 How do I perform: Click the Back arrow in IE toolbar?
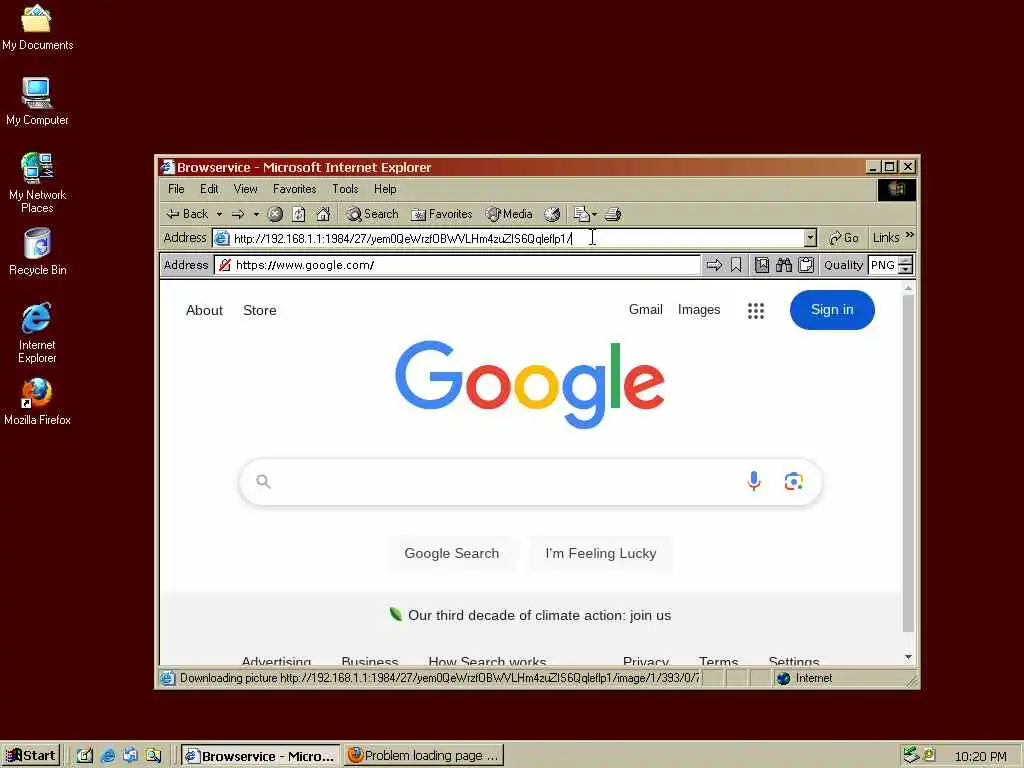pyautogui.click(x=187, y=214)
